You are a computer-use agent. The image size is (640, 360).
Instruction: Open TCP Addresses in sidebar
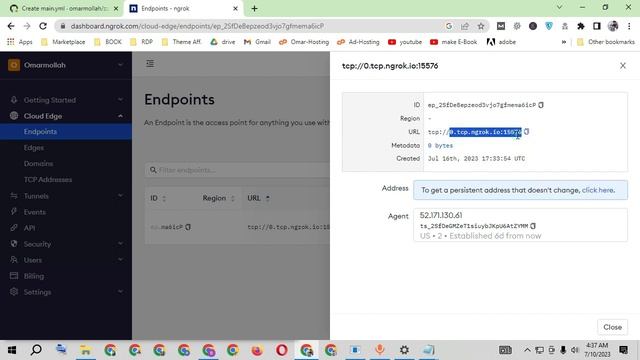[x=48, y=180]
